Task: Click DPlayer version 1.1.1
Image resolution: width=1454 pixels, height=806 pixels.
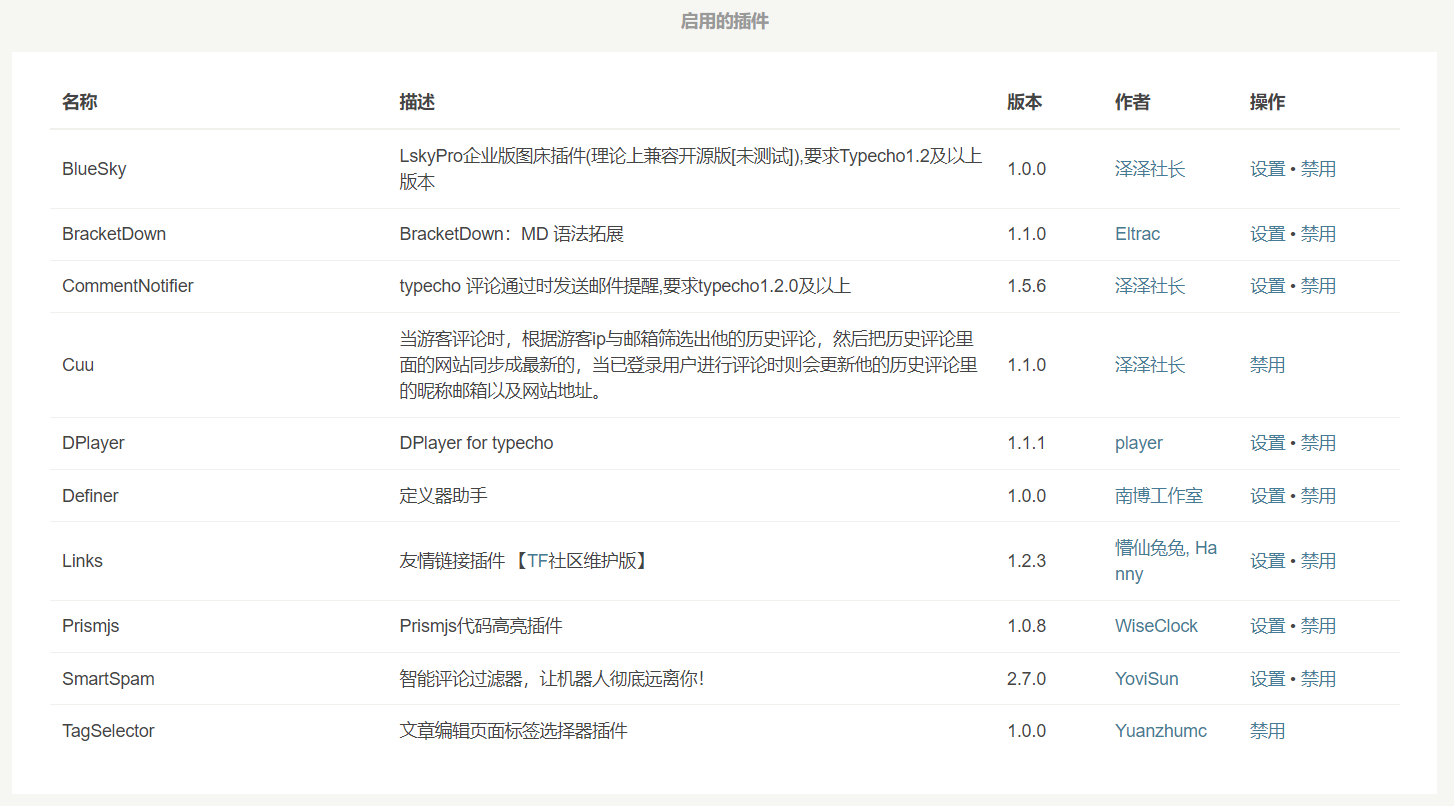Action: point(1026,443)
